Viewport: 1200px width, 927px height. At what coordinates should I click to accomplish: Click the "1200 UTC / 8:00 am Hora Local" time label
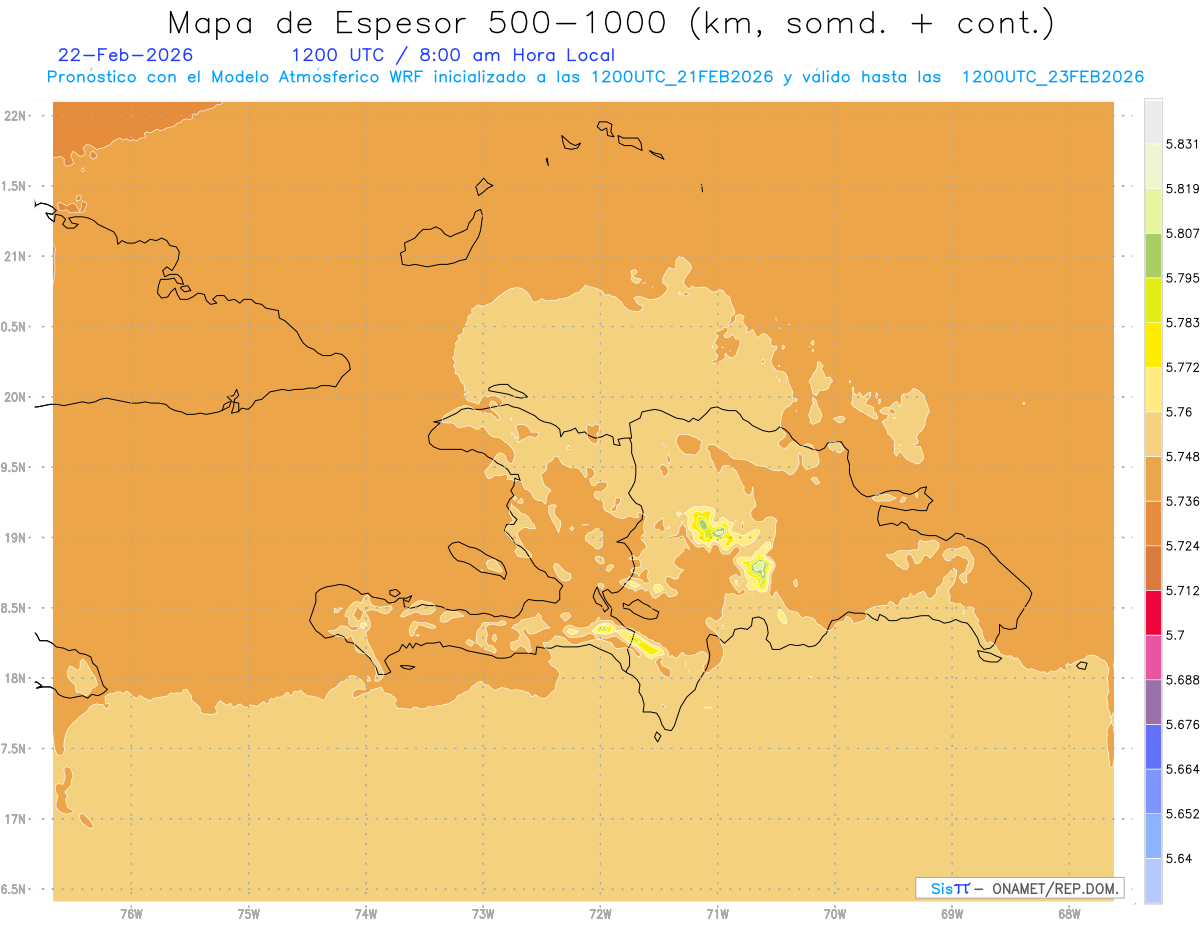point(453,55)
